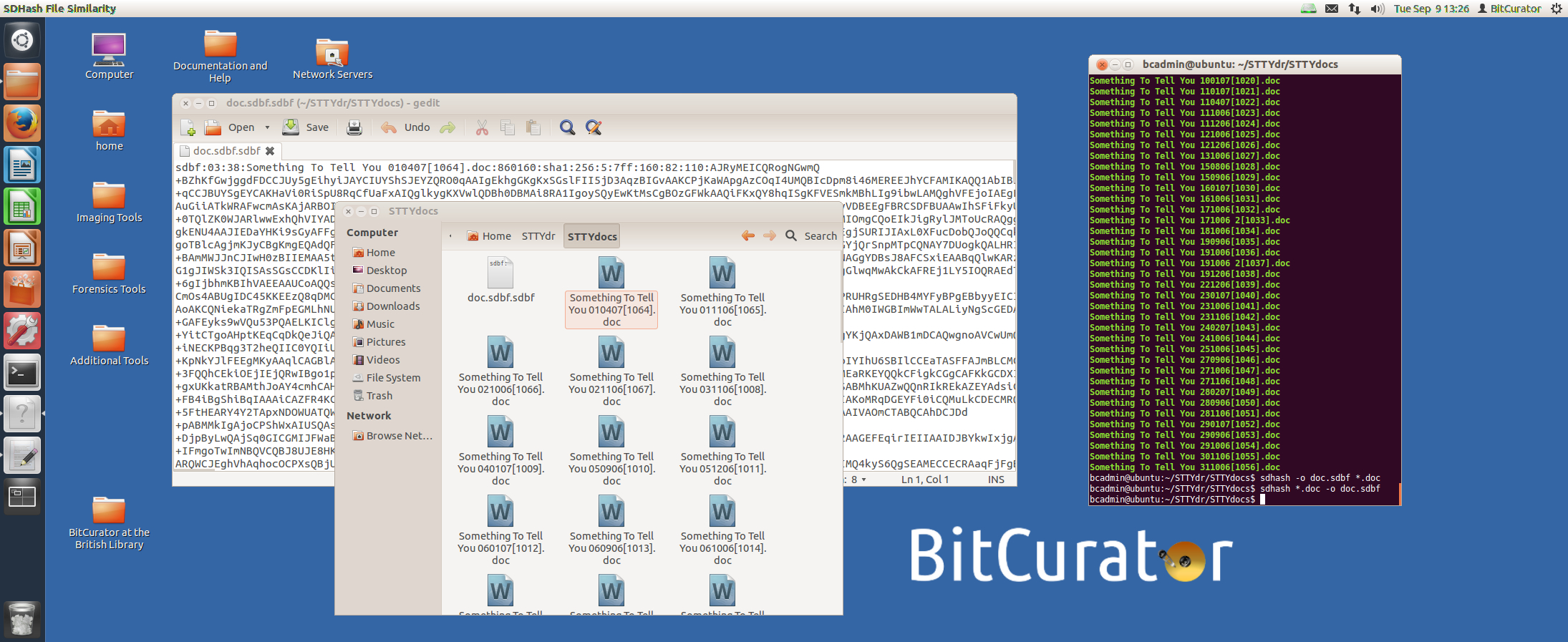
Task: Click Browse Network in the sidebar
Action: pyautogui.click(x=399, y=436)
